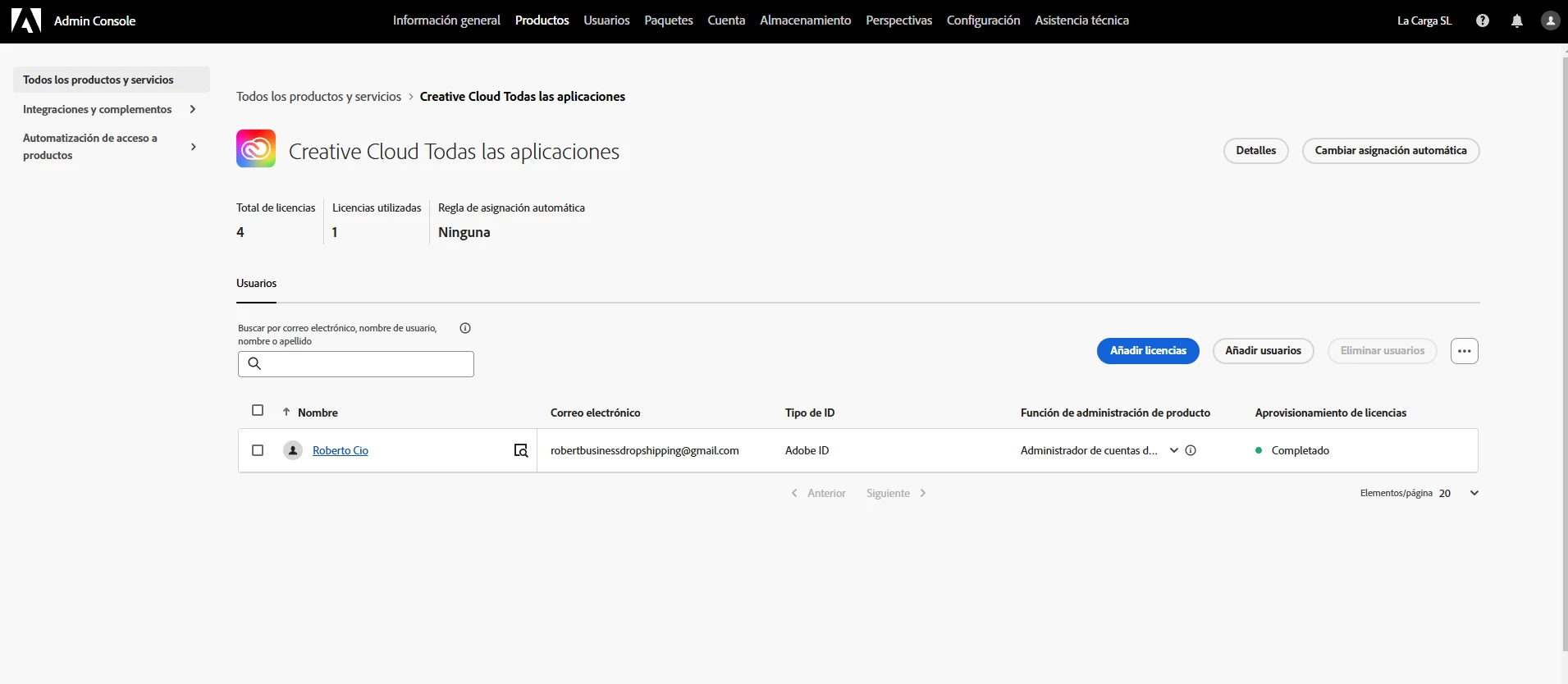The width and height of the screenshot is (1568, 684).
Task: Click Roberto Cio's avatar icon
Action: [293, 450]
